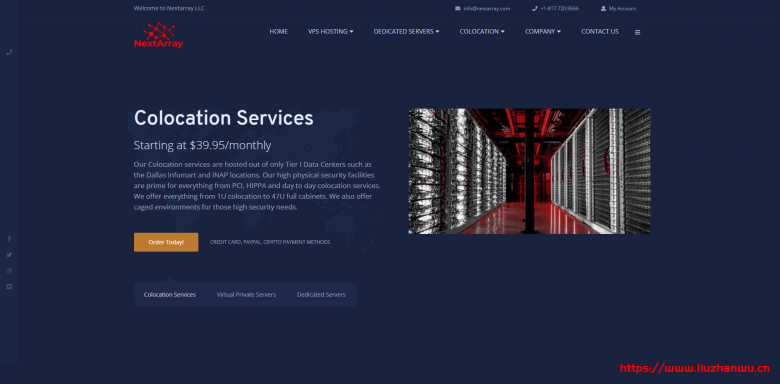Open the Twitter icon in sidebar
This screenshot has width=780, height=384.
(x=9, y=255)
